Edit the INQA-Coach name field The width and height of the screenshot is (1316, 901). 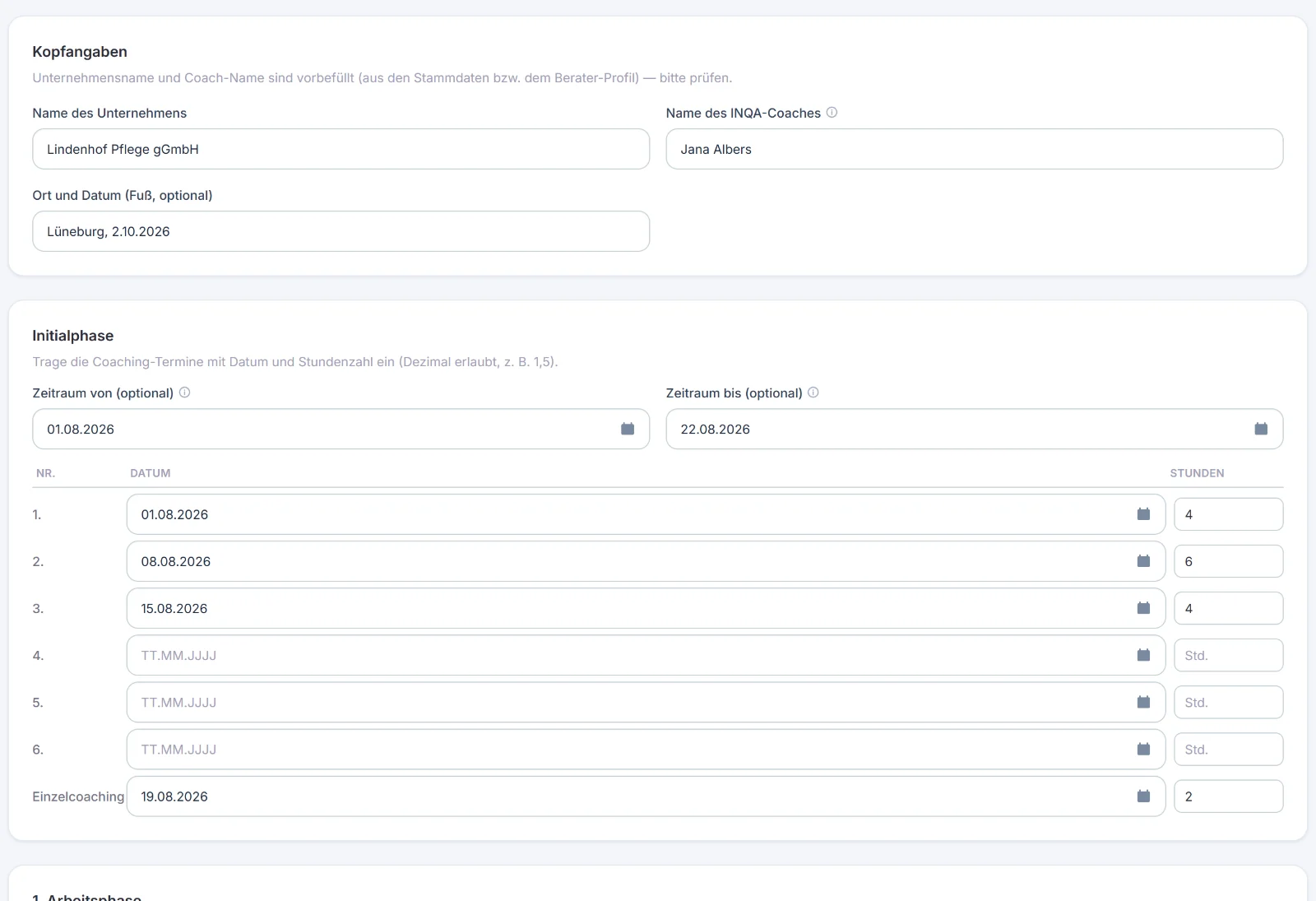click(975, 149)
